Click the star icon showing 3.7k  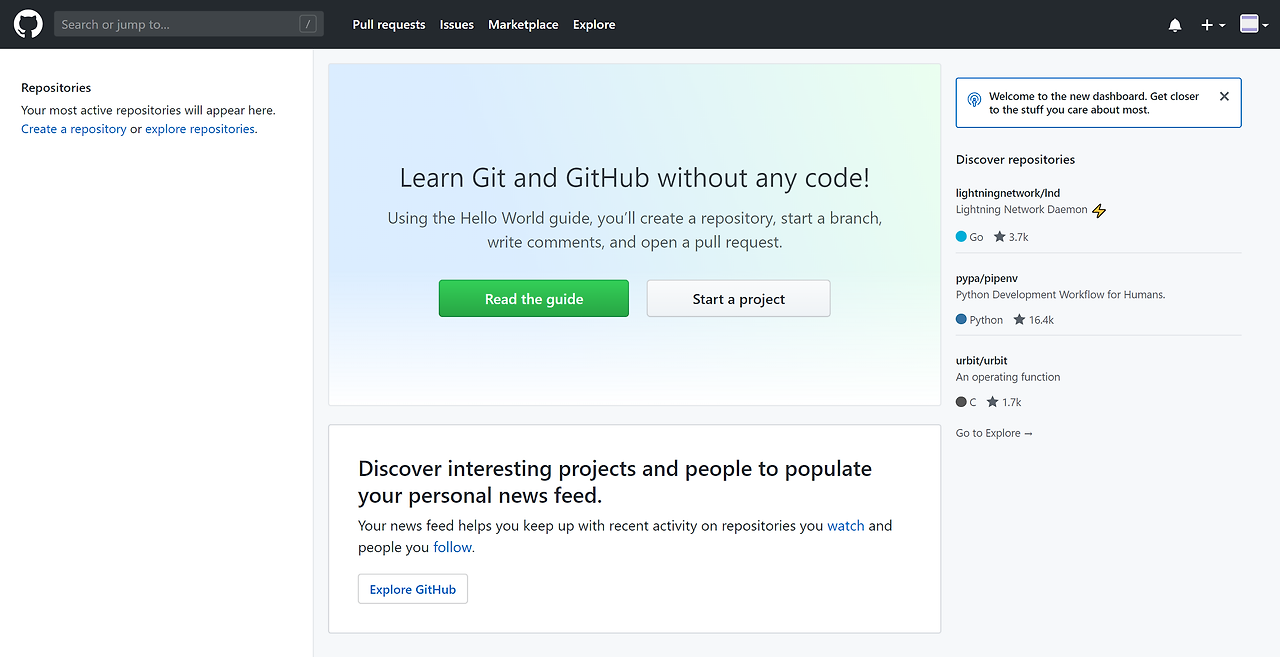coord(1000,237)
